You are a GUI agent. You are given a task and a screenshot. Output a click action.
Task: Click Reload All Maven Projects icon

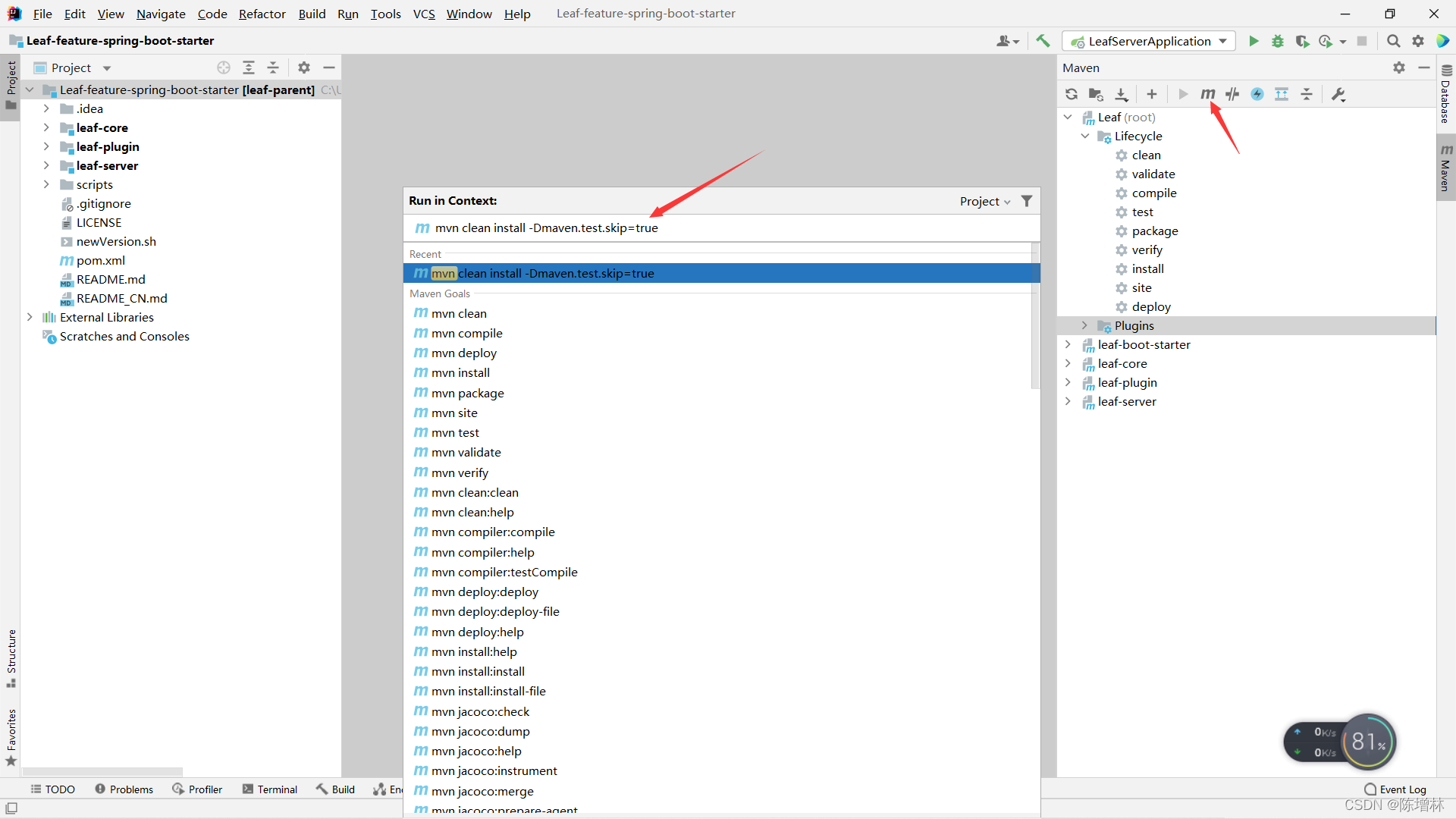coord(1071,94)
